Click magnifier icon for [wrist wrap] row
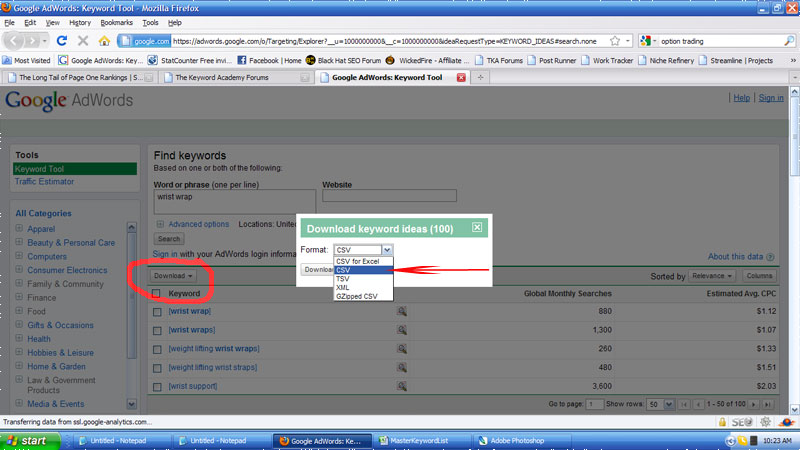This screenshot has height=450, width=800. [x=402, y=311]
